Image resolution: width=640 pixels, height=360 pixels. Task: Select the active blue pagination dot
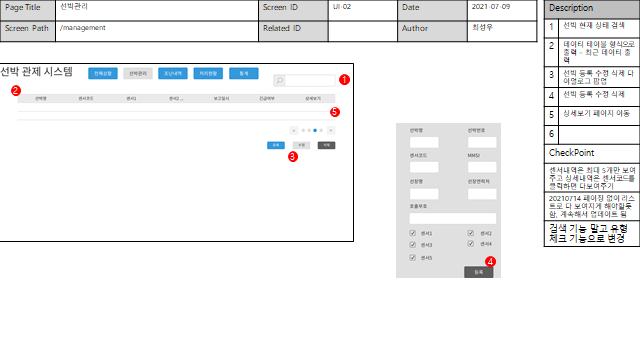click(315, 131)
